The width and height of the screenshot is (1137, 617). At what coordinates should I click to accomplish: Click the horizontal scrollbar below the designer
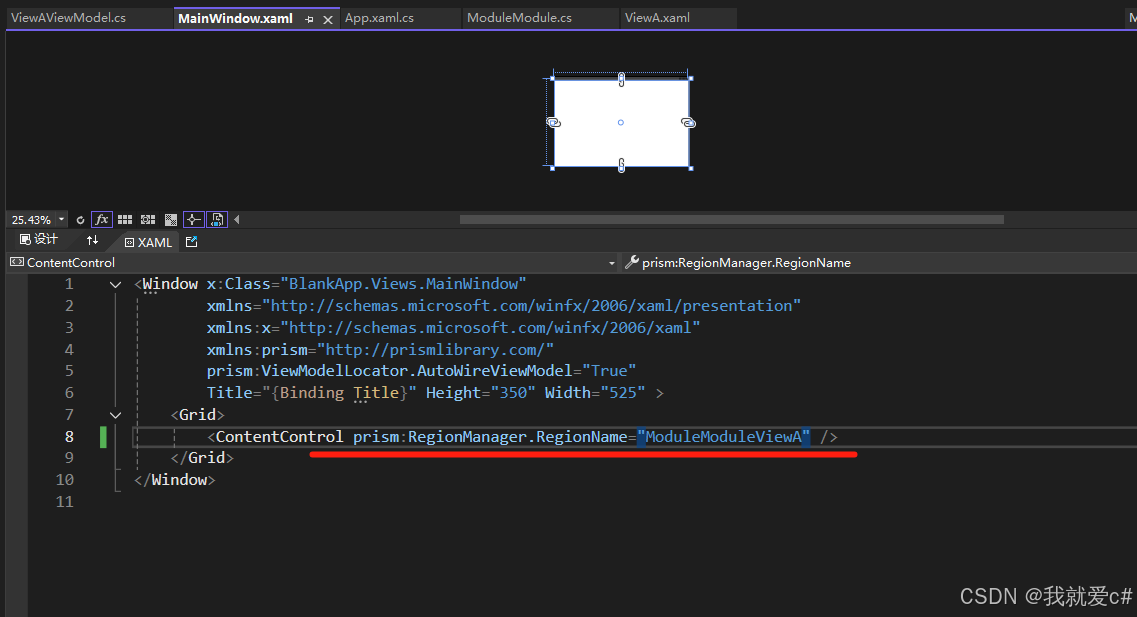[730, 219]
